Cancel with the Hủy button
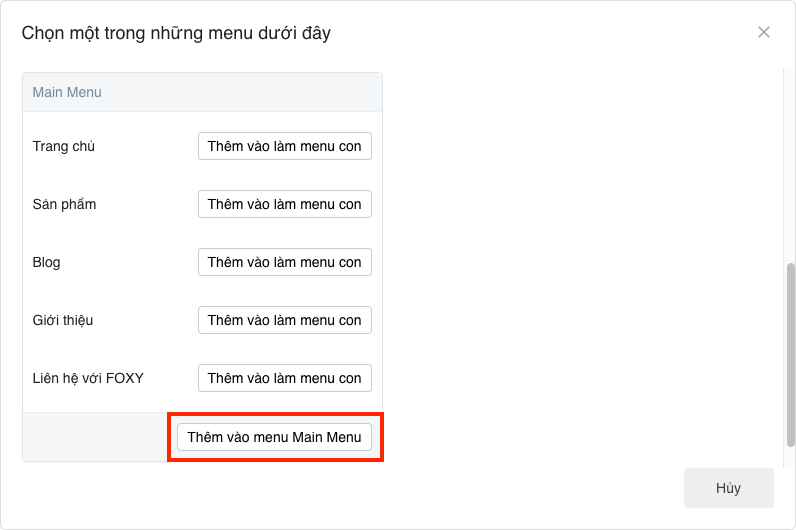Screen dimensions: 796x530 tap(728, 488)
